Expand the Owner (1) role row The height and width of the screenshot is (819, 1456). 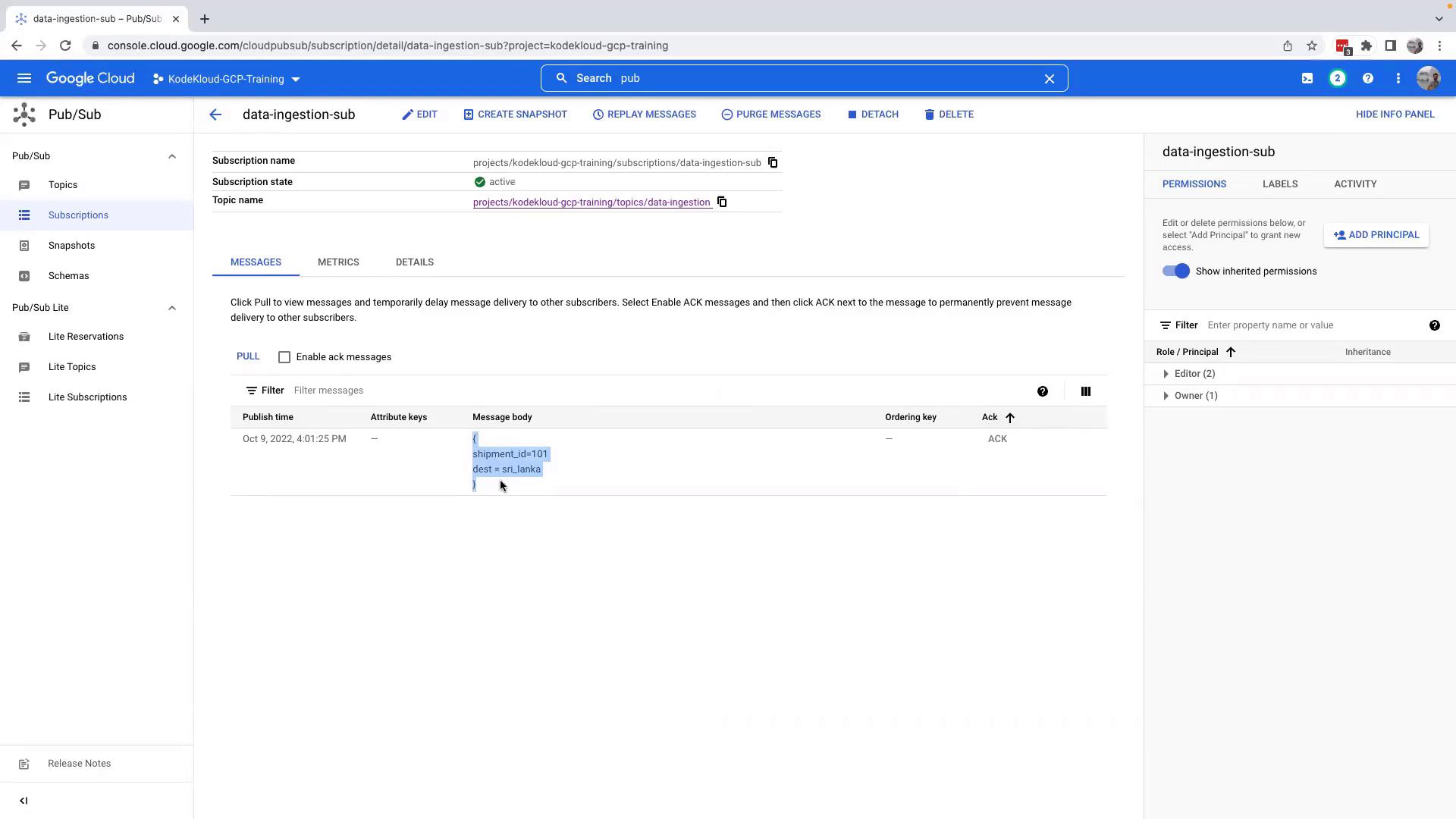(1166, 396)
